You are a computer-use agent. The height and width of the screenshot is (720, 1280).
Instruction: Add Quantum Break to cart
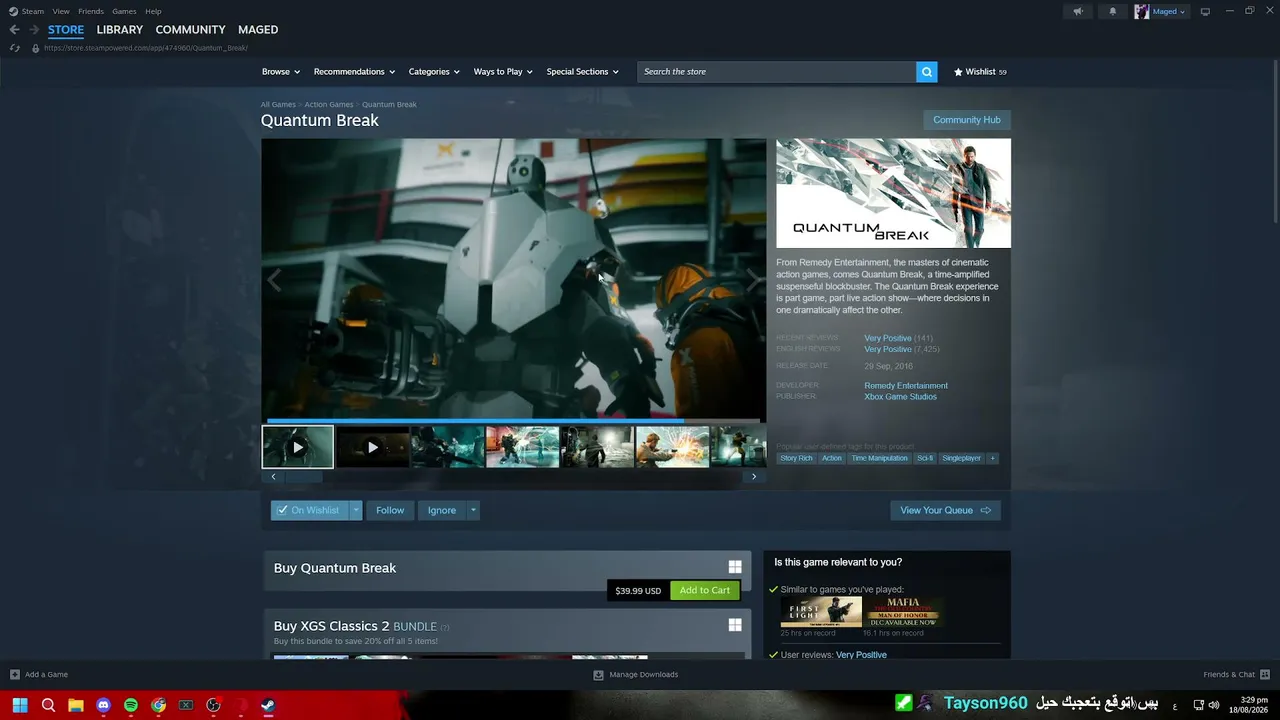point(705,590)
